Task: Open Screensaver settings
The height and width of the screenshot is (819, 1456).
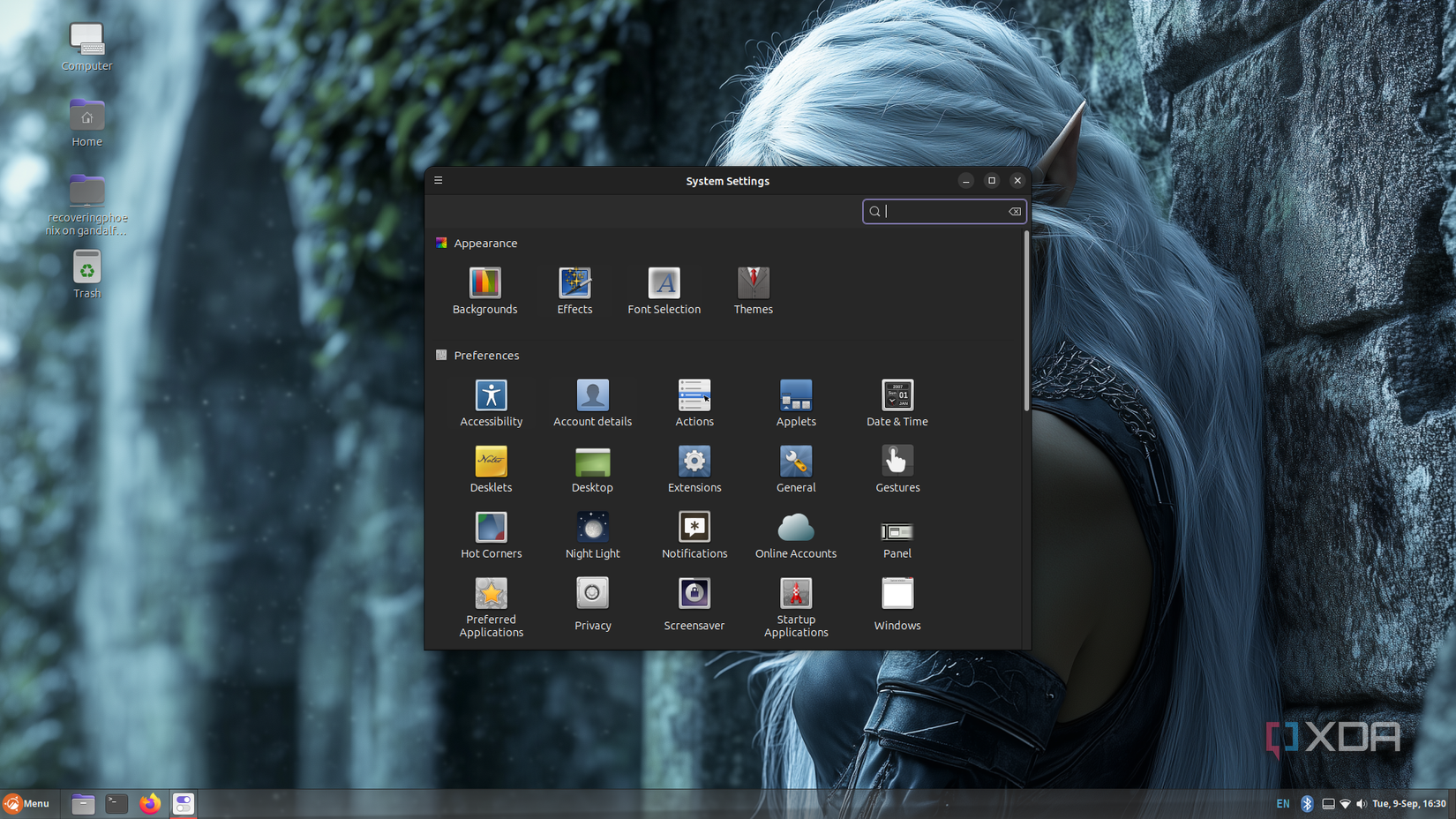Action: (694, 605)
